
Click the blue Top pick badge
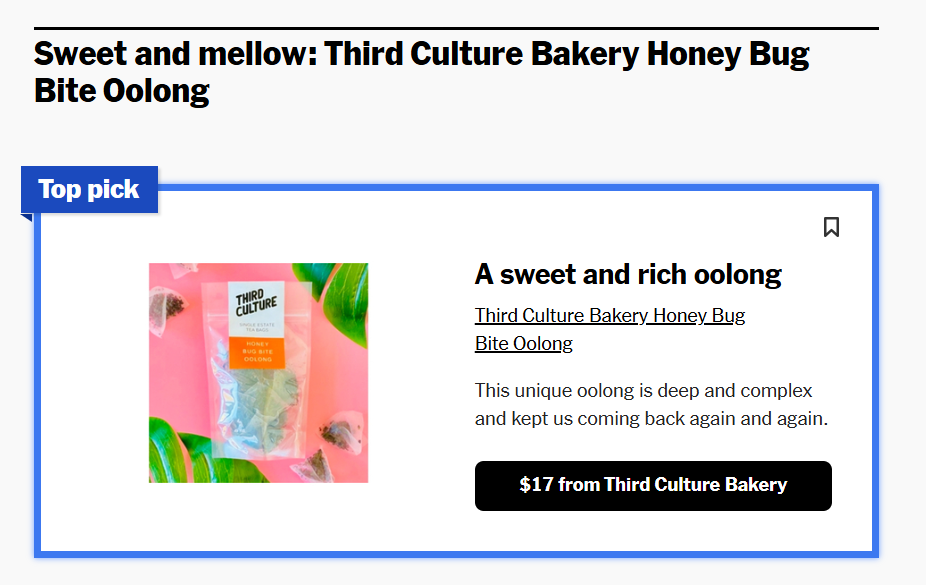click(x=89, y=189)
